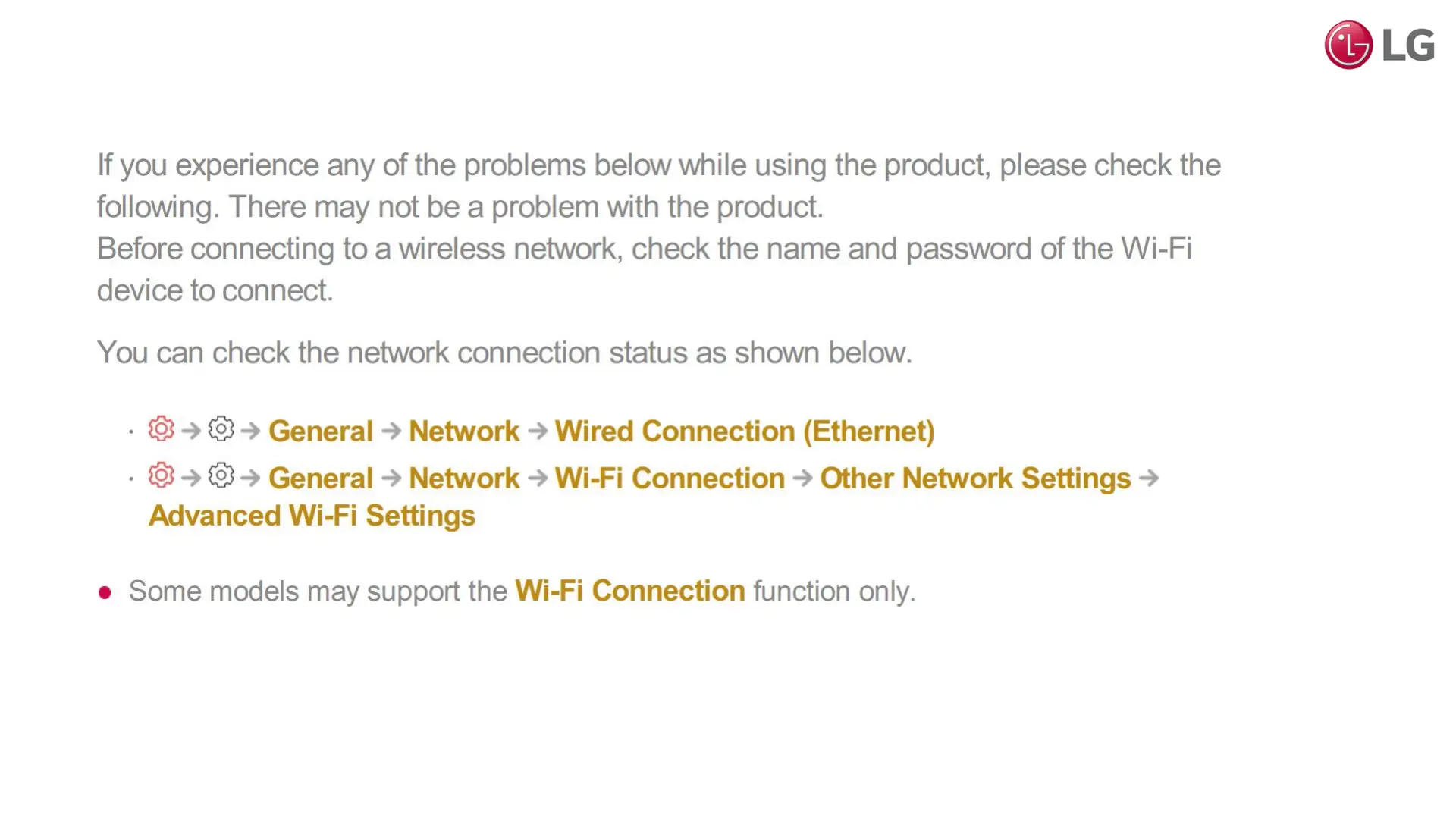Select Network in the Wi-Fi Connection path
Image resolution: width=1456 pixels, height=819 pixels.
coord(464,478)
